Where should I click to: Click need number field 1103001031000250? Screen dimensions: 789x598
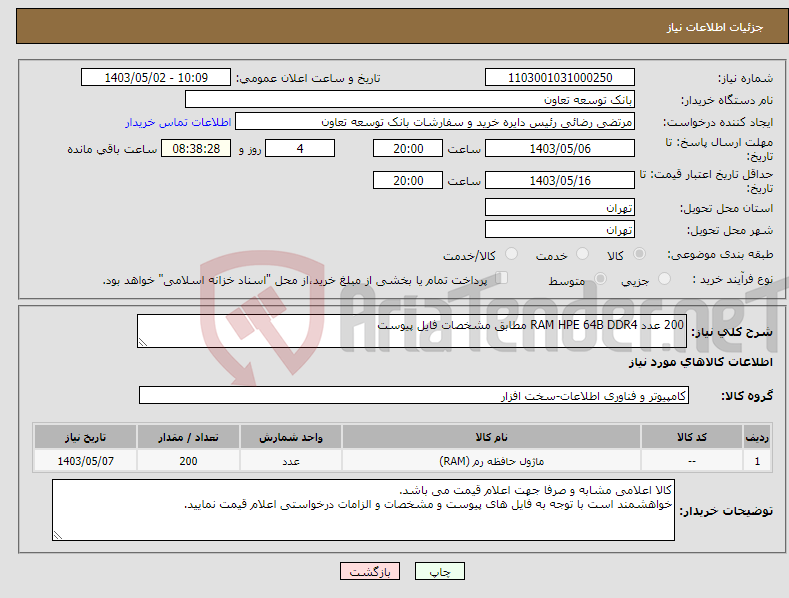(x=560, y=78)
